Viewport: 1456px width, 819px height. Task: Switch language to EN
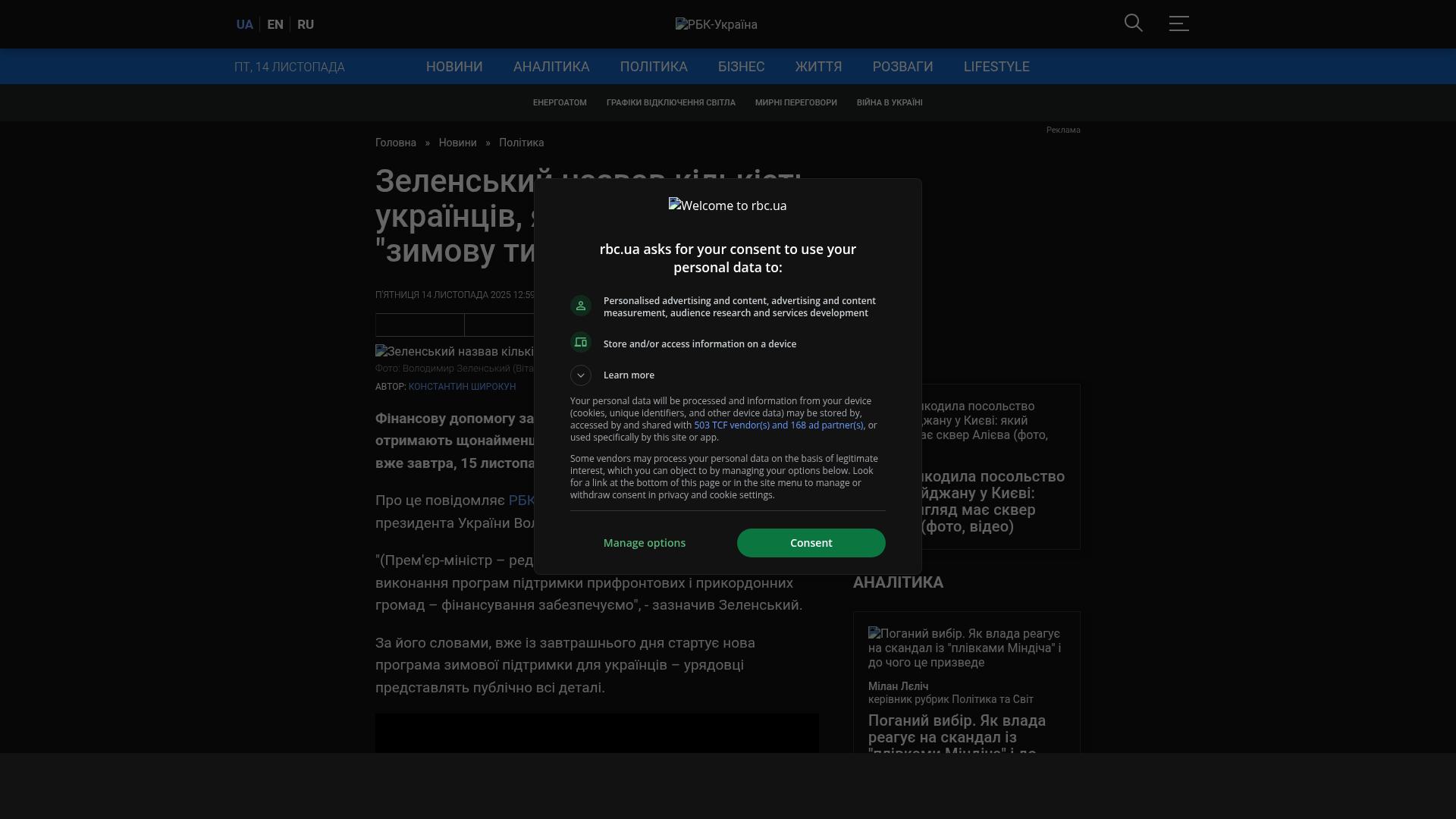point(275,24)
